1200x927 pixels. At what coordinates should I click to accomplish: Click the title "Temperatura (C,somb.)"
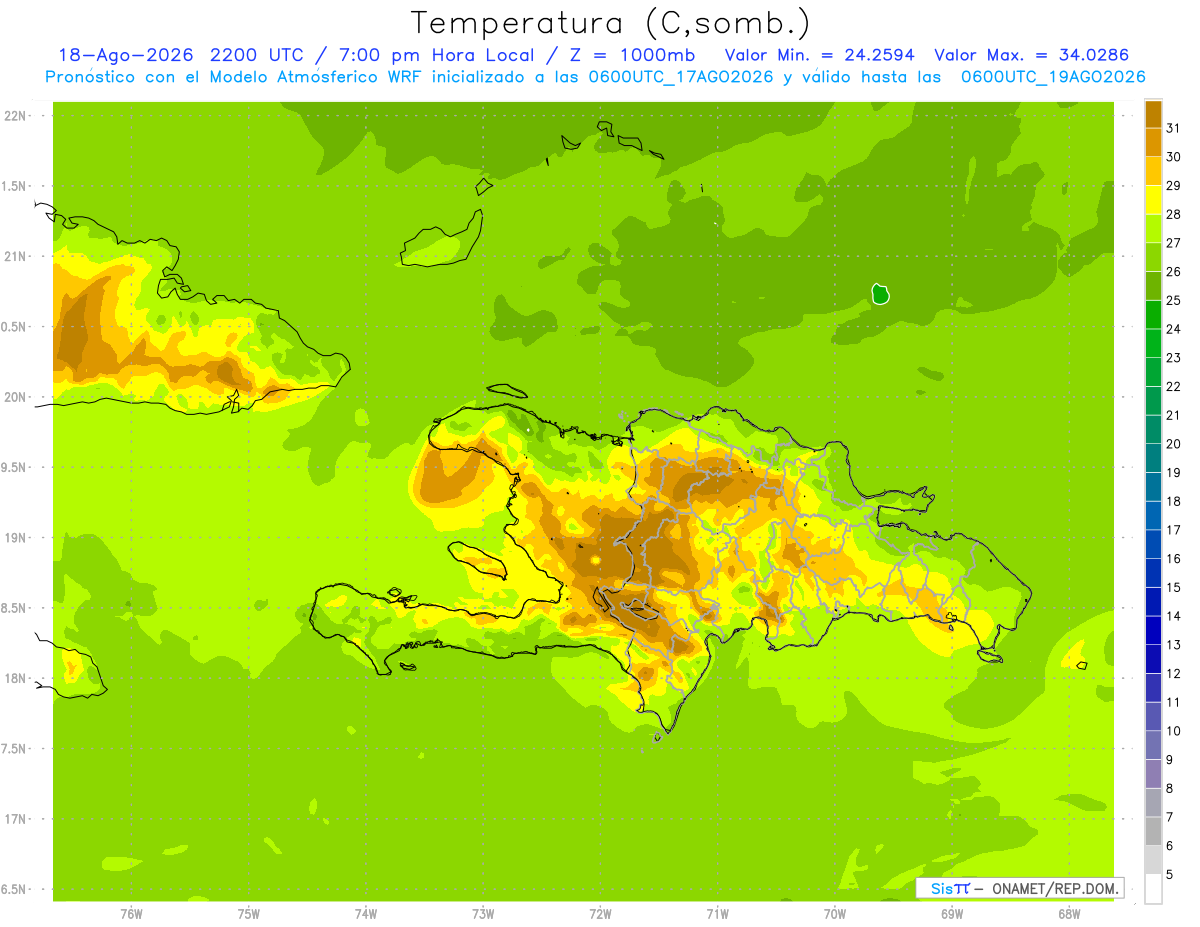[x=612, y=23]
